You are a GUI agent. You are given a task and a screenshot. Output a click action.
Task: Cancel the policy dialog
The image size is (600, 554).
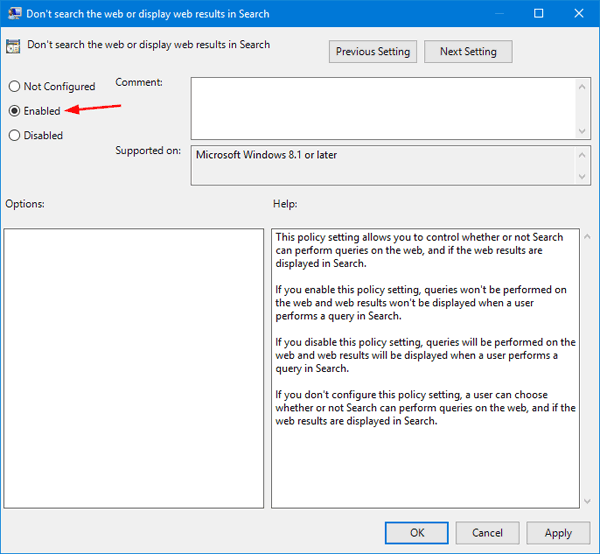pos(487,533)
